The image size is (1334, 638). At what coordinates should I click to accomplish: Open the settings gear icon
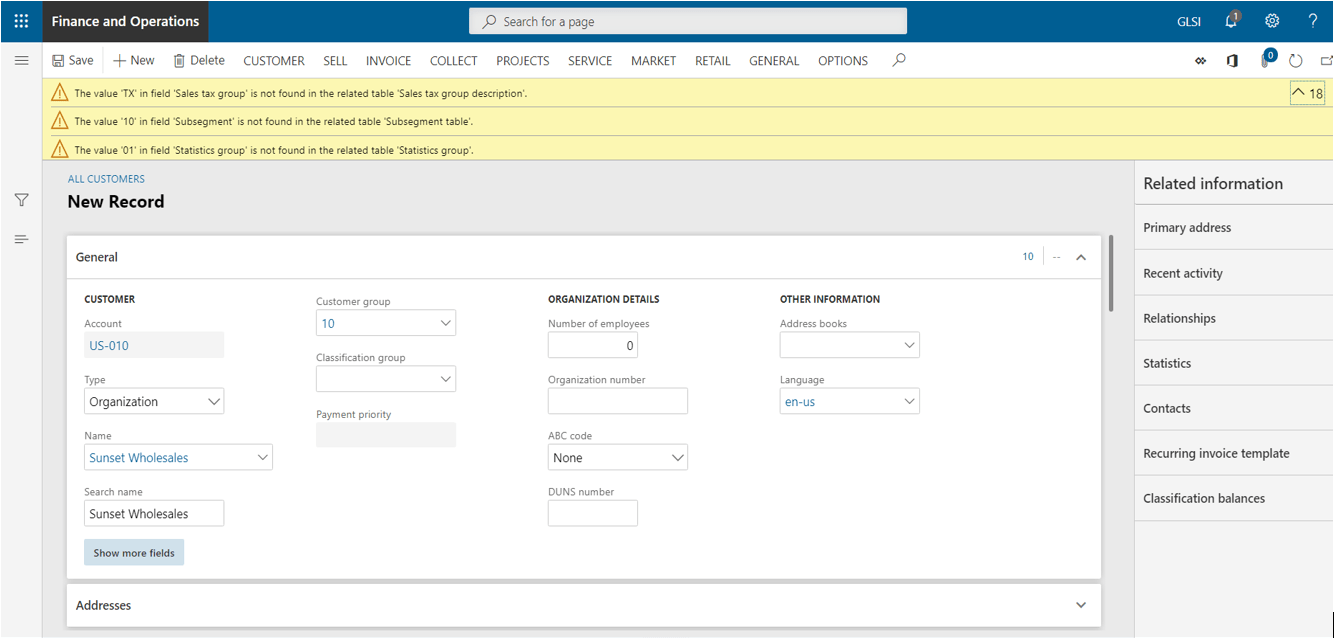click(1272, 21)
